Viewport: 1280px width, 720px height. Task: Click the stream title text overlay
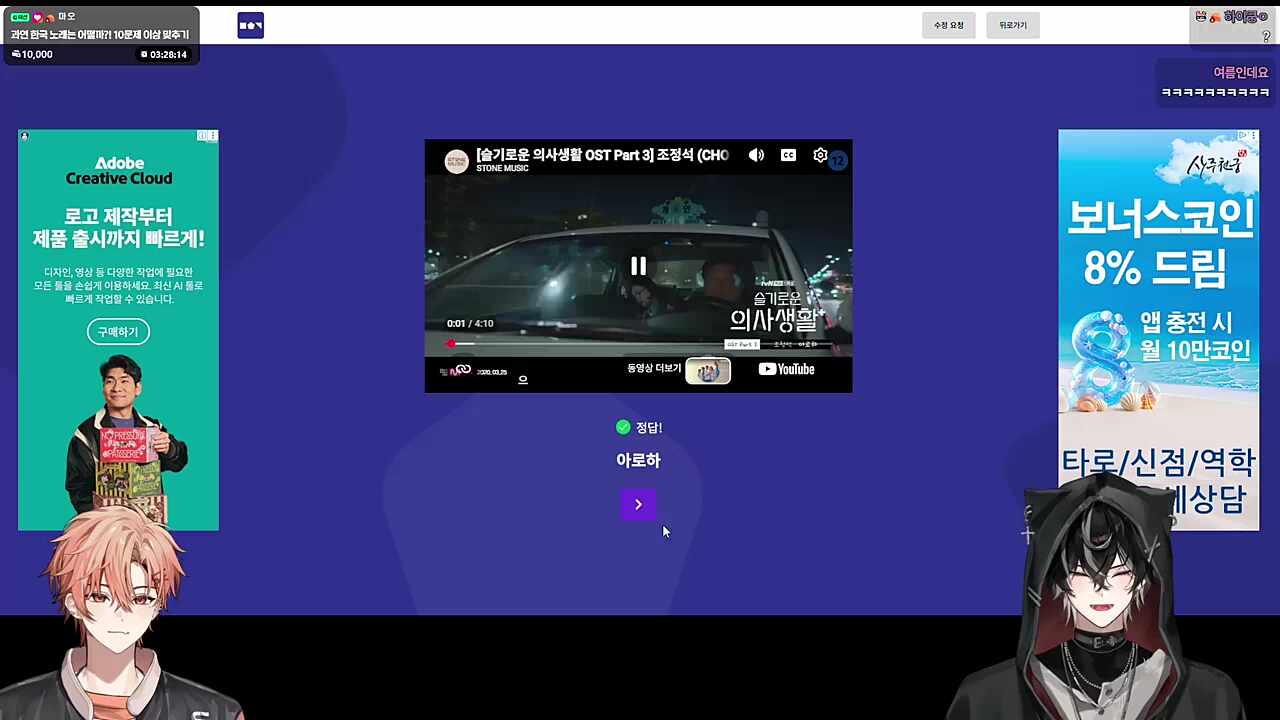(x=100, y=35)
